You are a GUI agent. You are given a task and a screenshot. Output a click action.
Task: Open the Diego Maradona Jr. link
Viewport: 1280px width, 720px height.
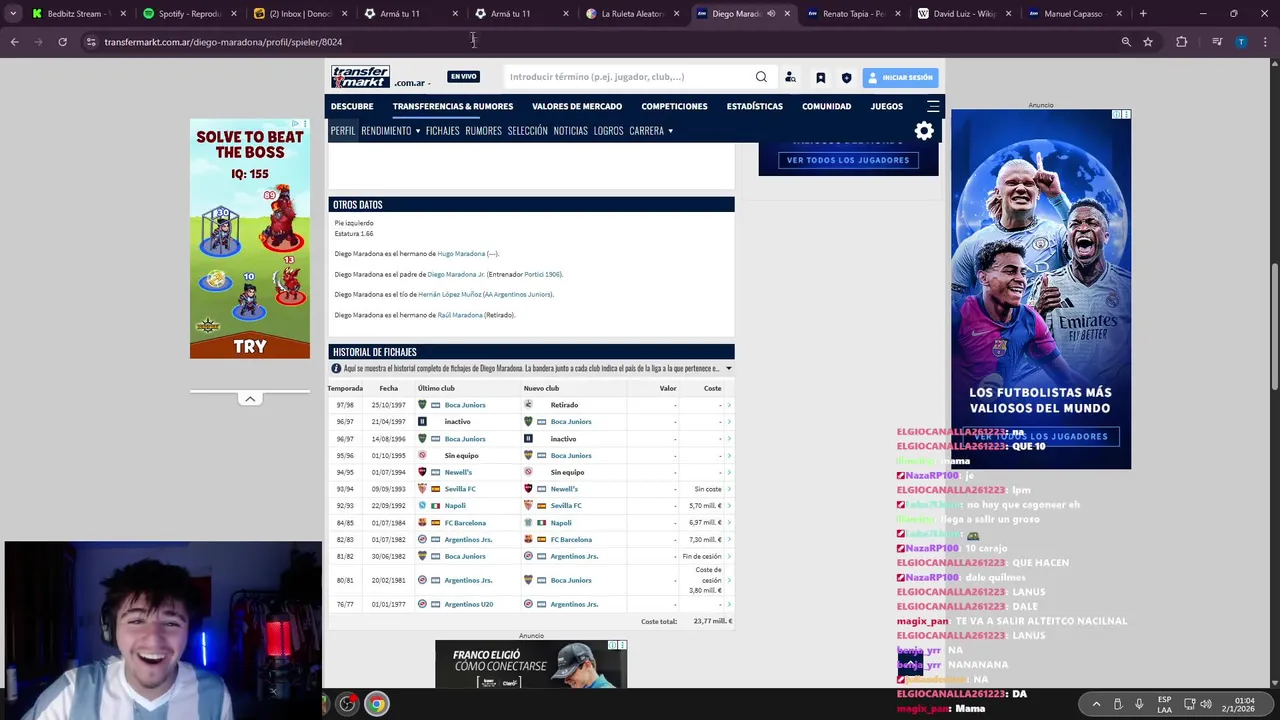pyautogui.click(x=456, y=274)
